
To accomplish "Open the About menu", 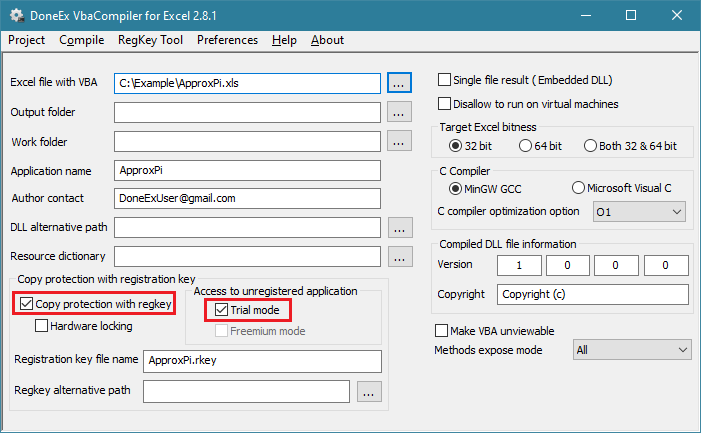I will point(328,40).
